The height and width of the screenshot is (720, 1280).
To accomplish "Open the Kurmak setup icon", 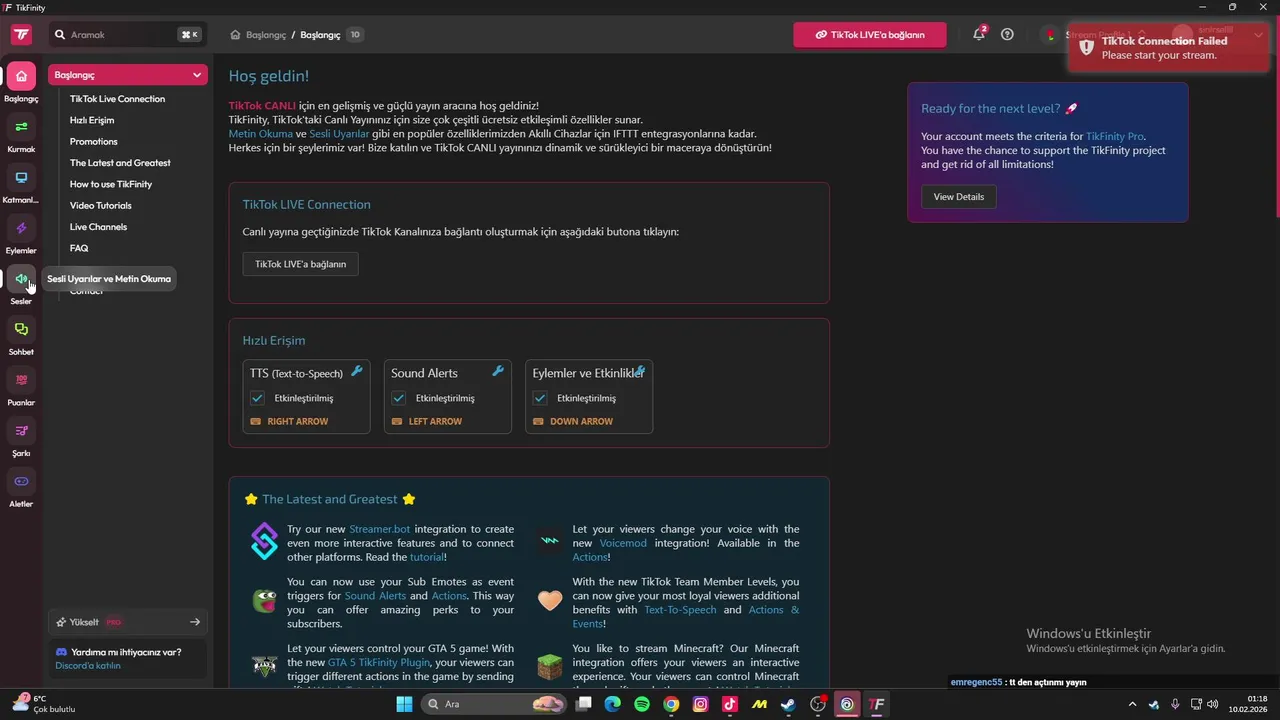I will (x=21, y=127).
